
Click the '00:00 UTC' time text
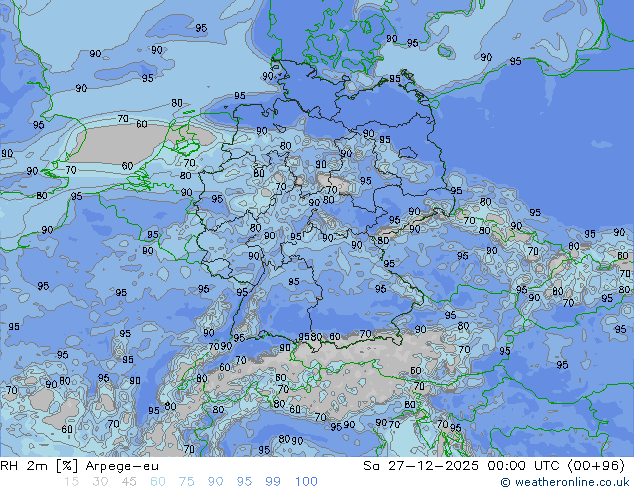tap(526, 466)
